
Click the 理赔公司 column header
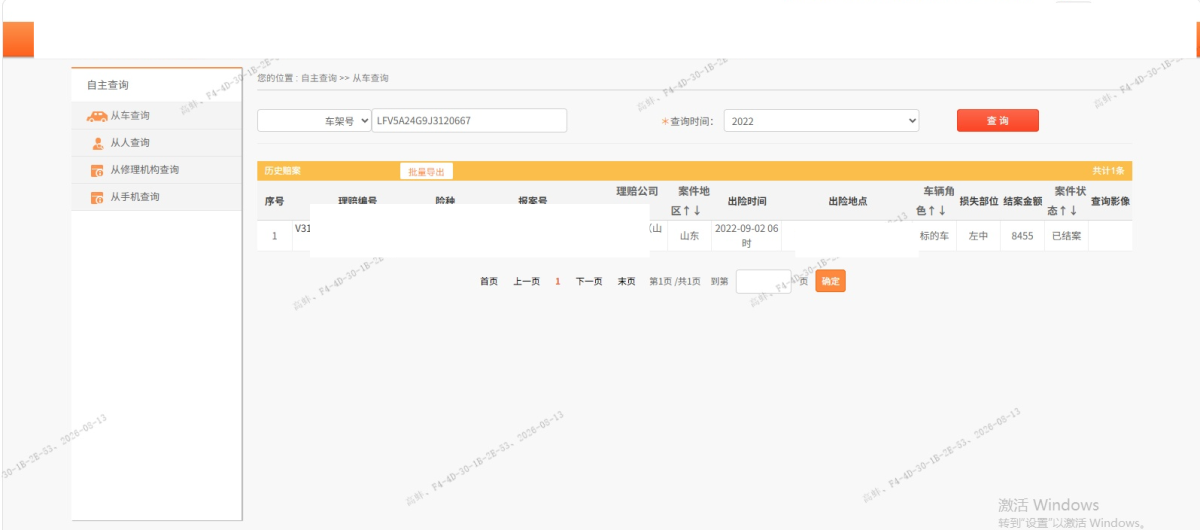click(x=637, y=191)
